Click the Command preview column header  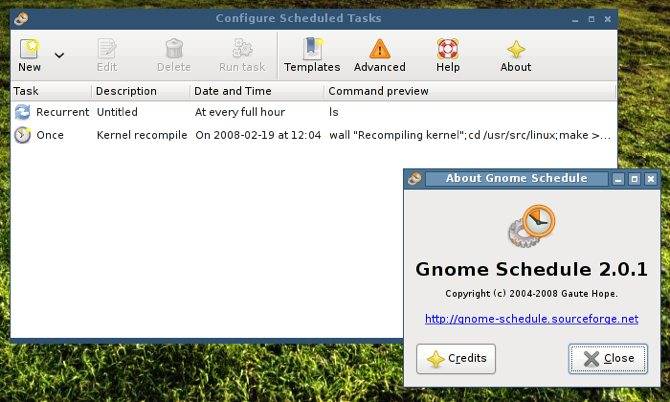coord(470,91)
